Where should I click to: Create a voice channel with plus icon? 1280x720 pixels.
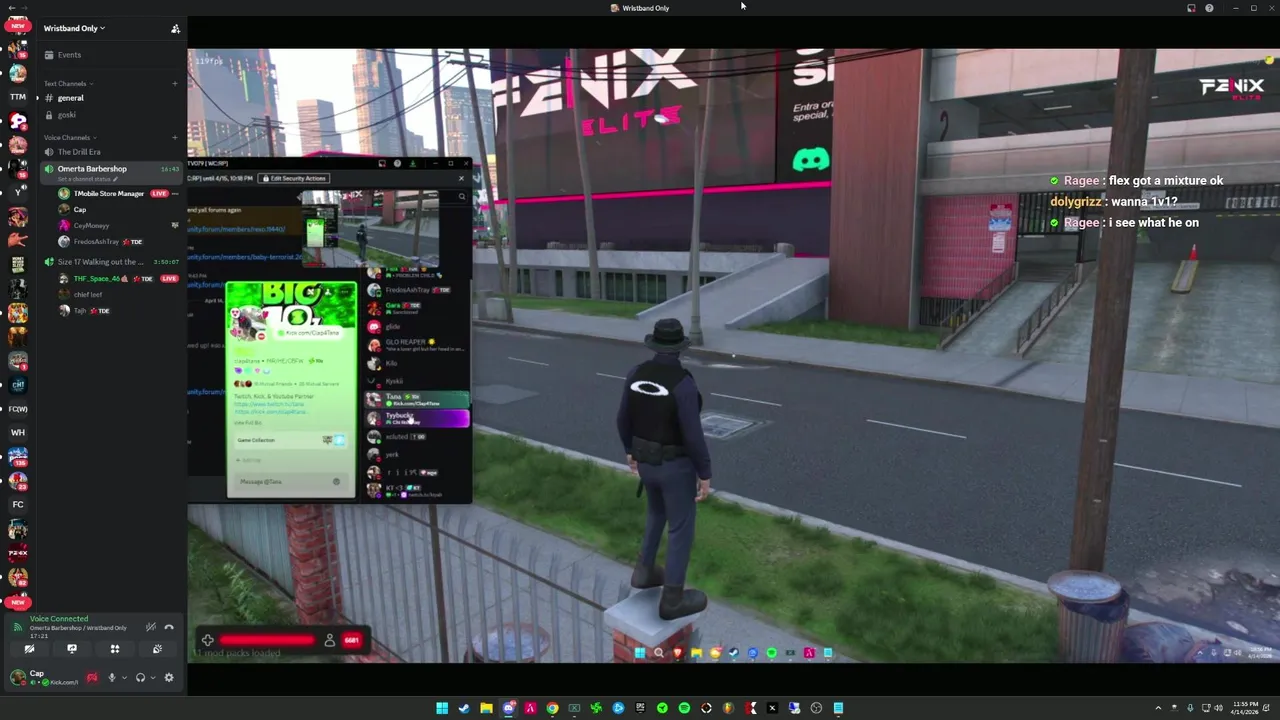click(x=175, y=138)
